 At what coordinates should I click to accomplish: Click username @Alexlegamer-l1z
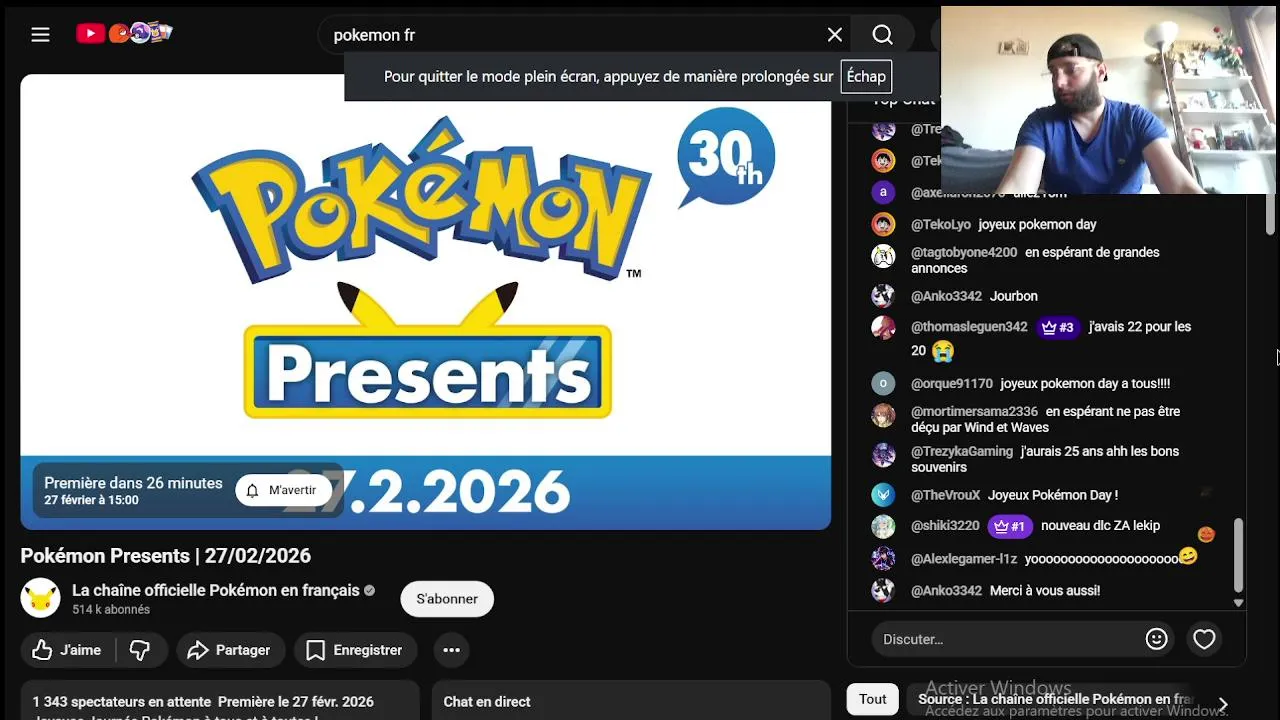tap(964, 559)
